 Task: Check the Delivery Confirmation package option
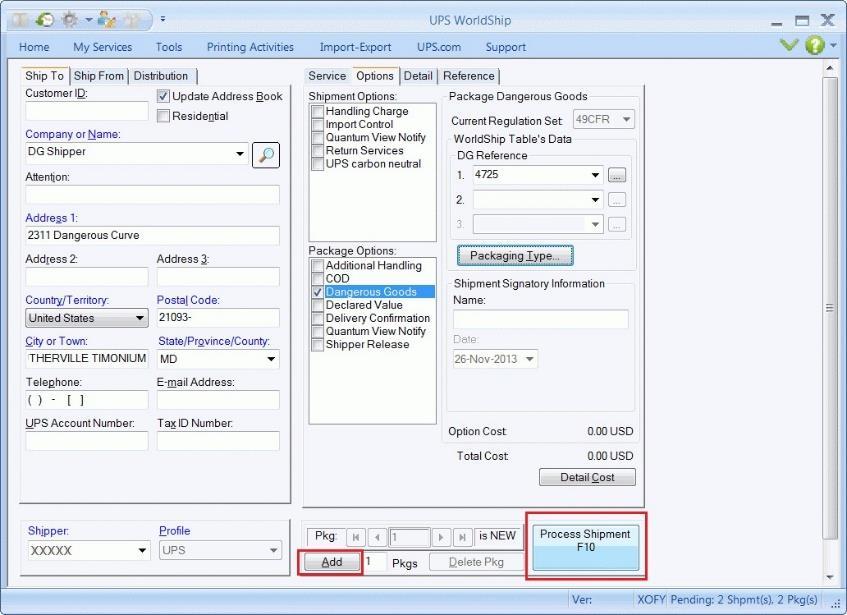click(318, 318)
